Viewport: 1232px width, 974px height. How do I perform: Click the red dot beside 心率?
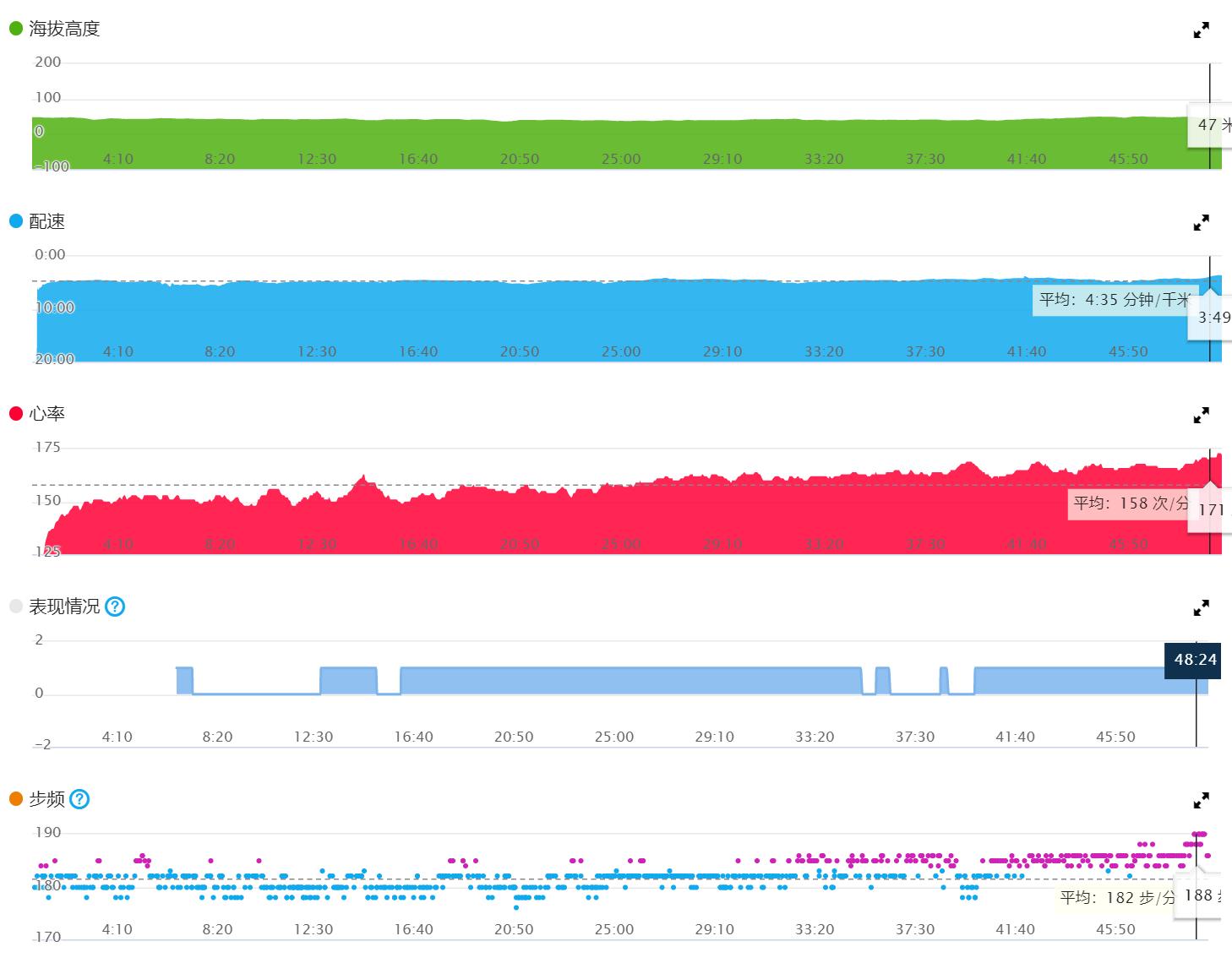click(x=16, y=414)
